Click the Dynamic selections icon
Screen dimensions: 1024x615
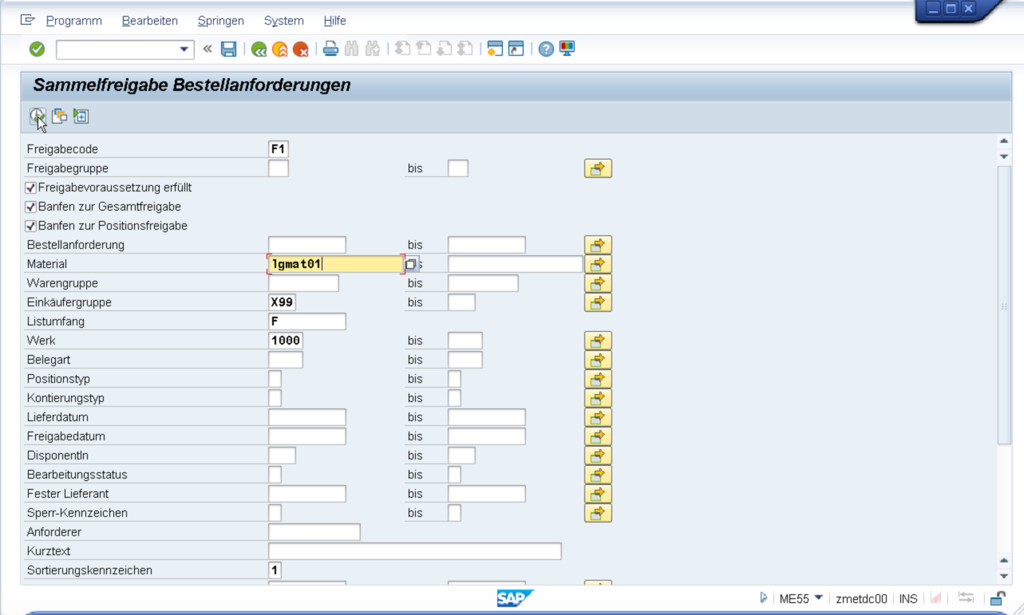point(81,116)
